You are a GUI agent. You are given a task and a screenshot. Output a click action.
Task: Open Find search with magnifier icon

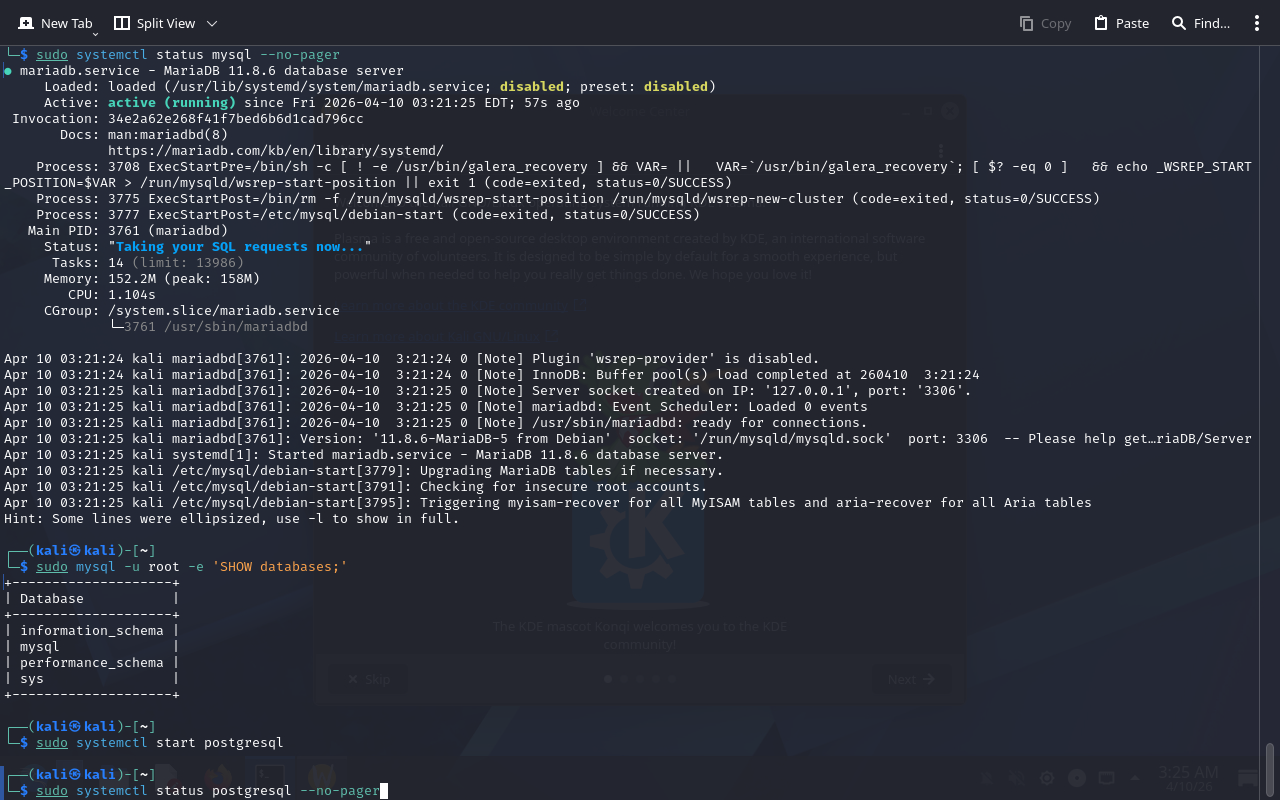[x=1200, y=23]
